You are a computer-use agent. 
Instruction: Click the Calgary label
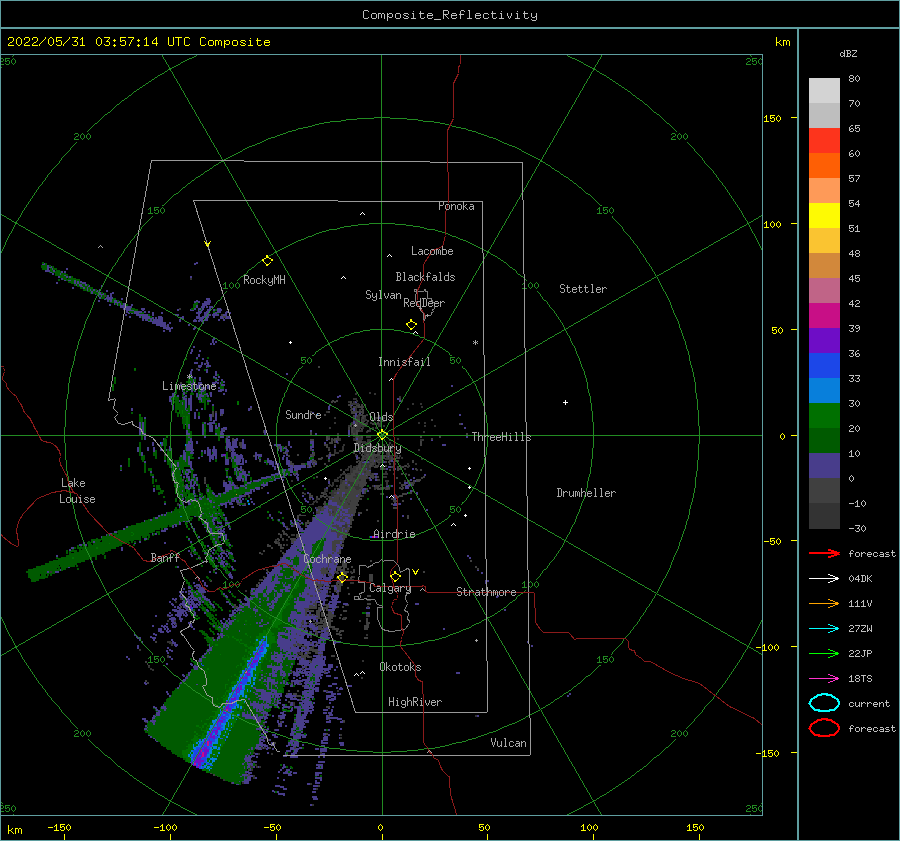point(390,588)
